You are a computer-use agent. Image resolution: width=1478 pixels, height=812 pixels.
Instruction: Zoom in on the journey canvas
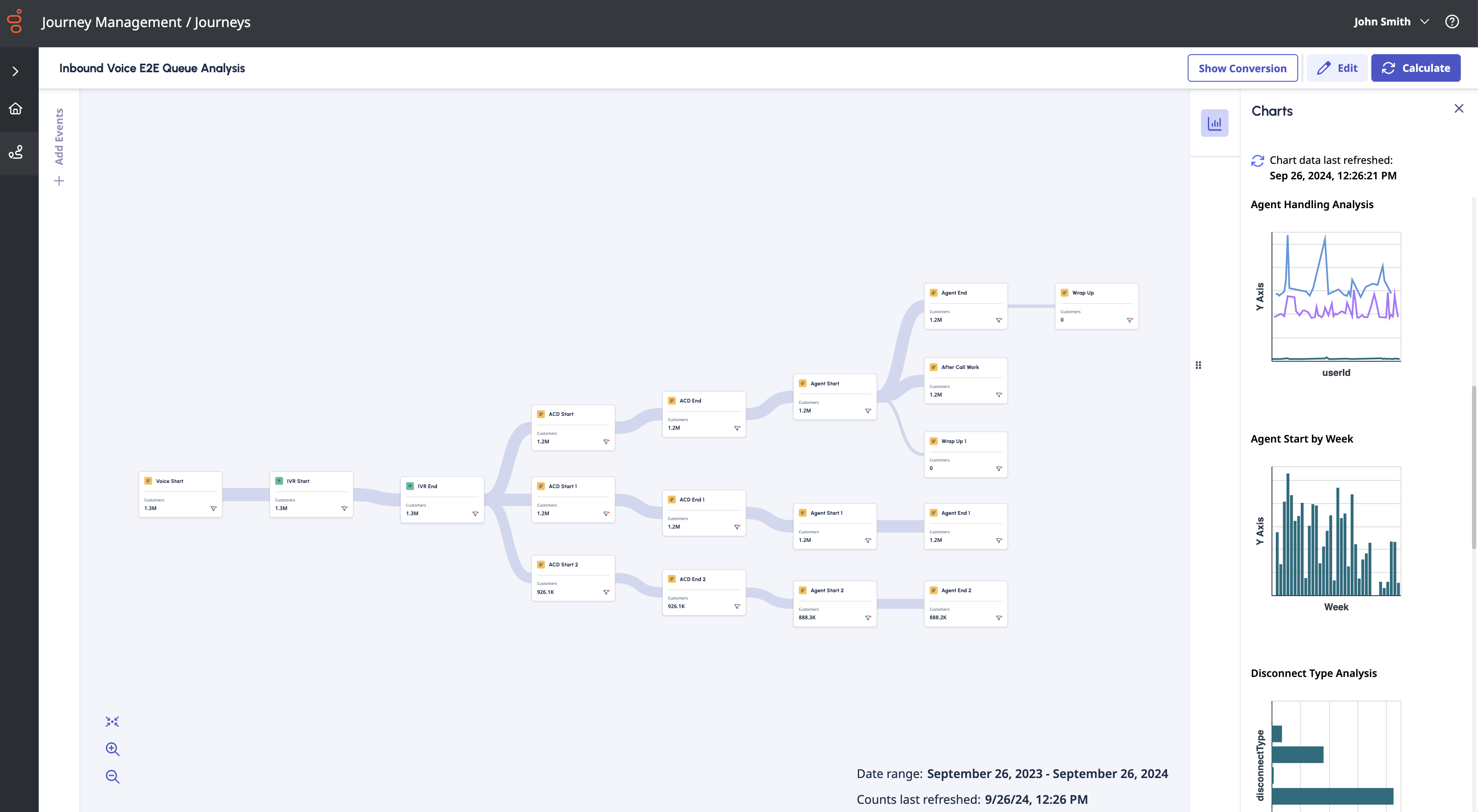[112, 749]
